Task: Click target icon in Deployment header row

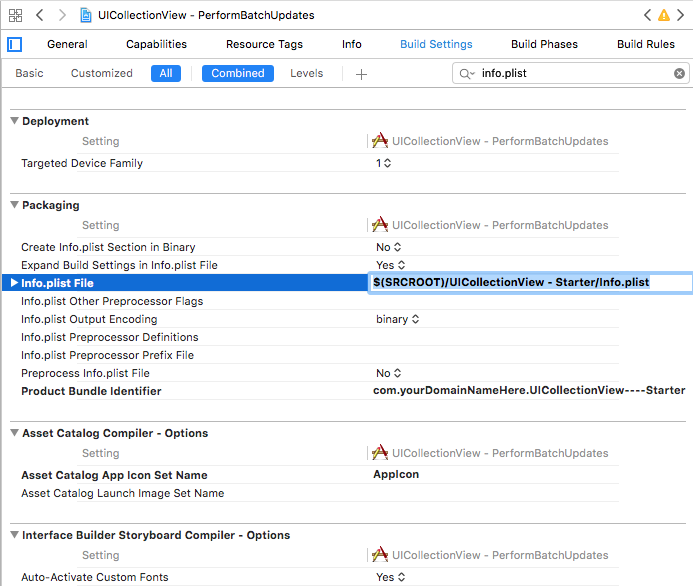Action: [380, 141]
